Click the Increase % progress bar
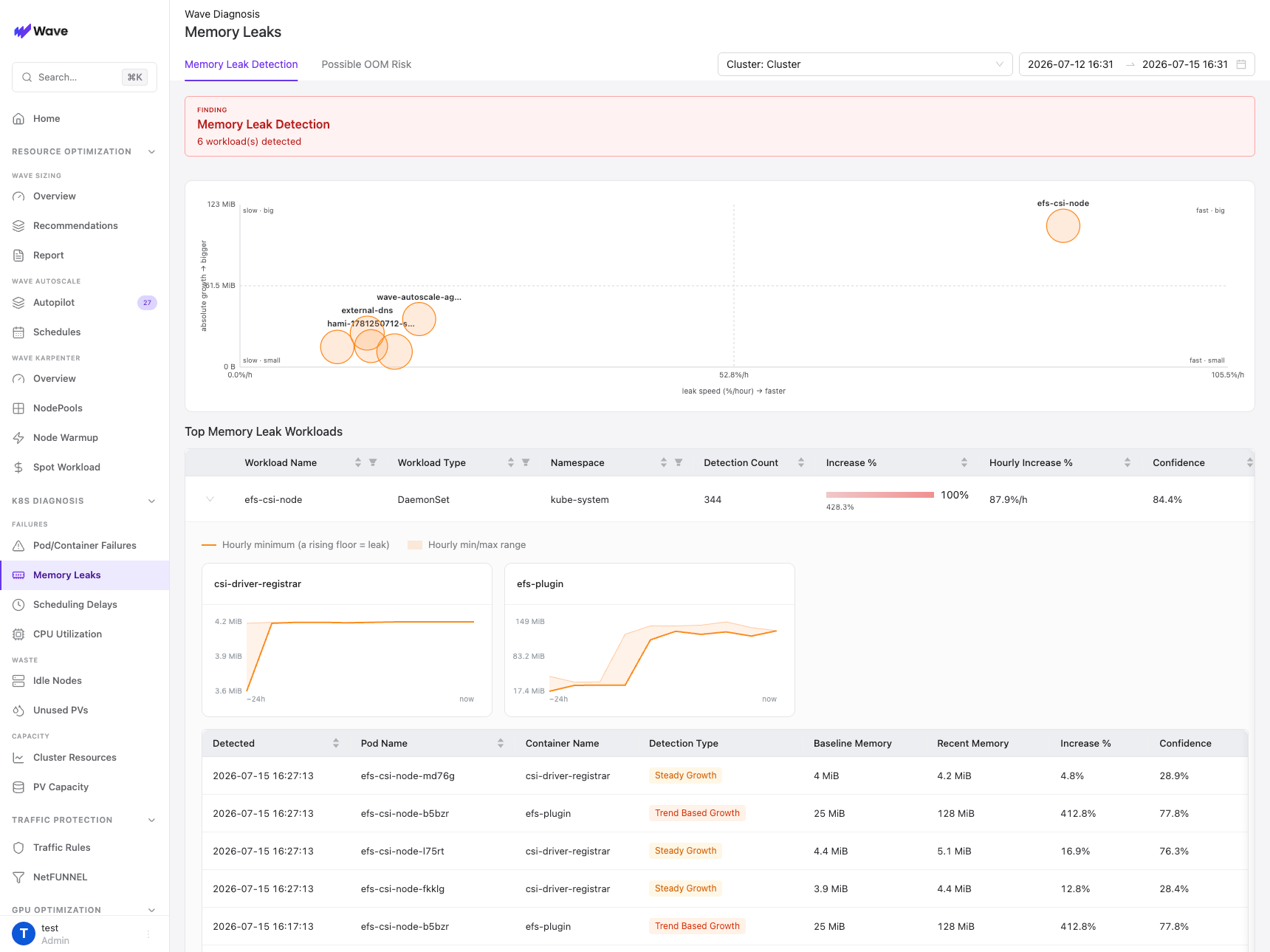Screen dimensions: 1270x952 (x=880, y=495)
